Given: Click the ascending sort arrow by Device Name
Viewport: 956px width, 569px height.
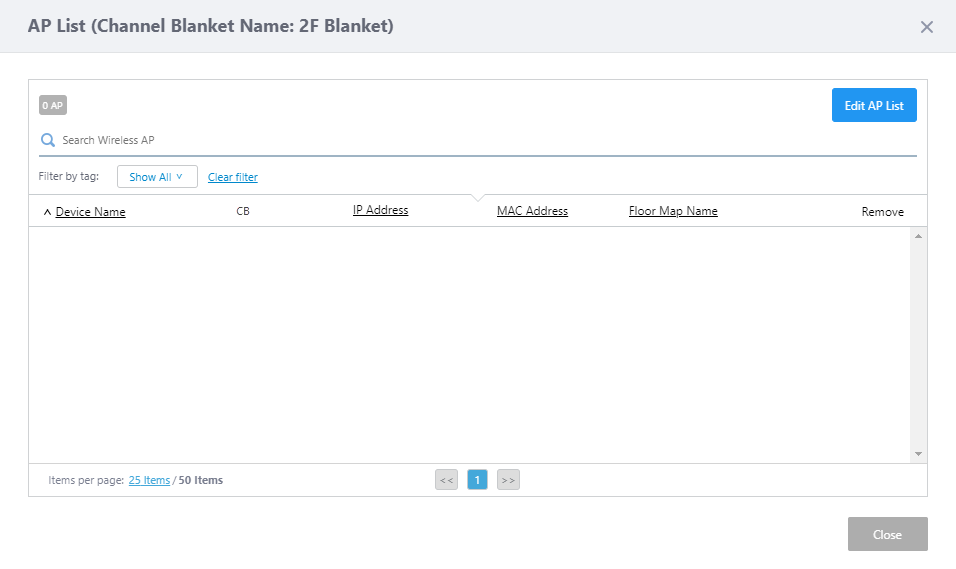Looking at the screenshot, I should point(47,212).
